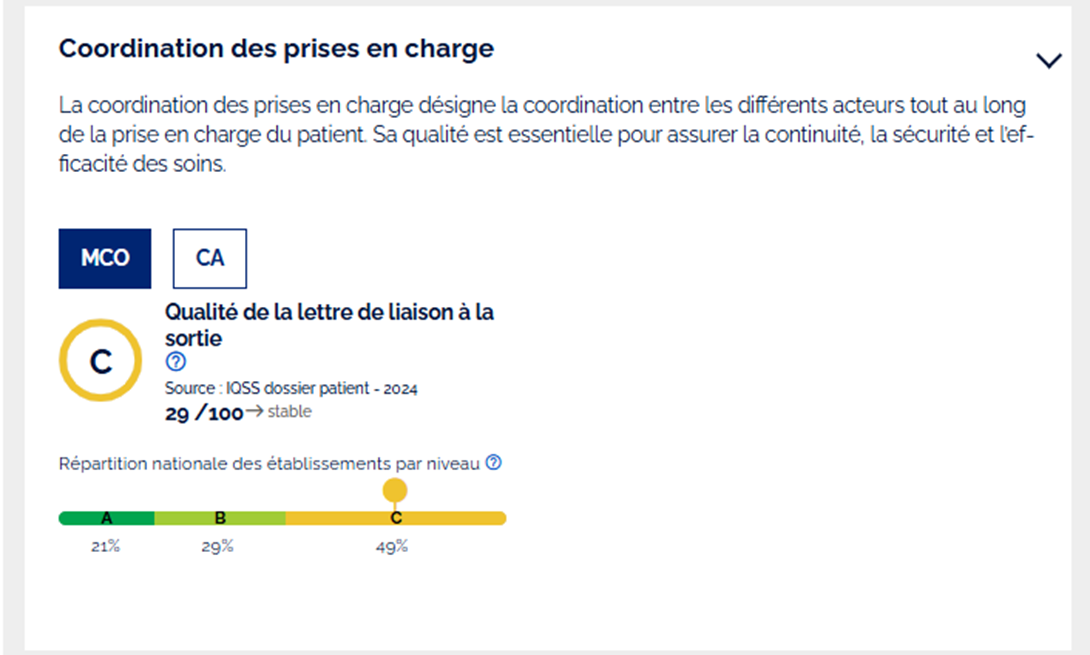Collapse the Coordination des prises en charge section
This screenshot has height=655, width=1090.
1048,61
